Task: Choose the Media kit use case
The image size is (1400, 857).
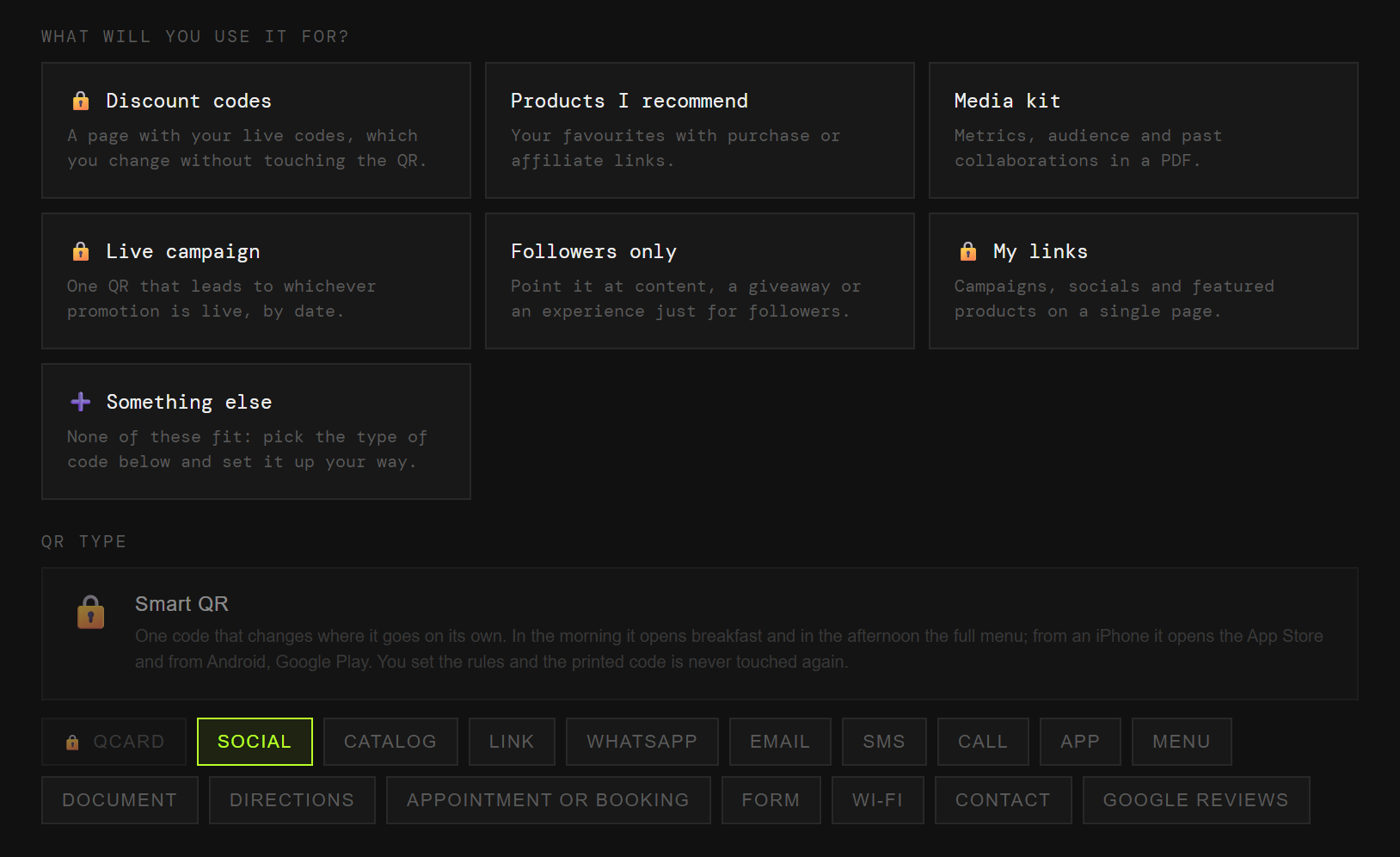Action: coord(1144,130)
